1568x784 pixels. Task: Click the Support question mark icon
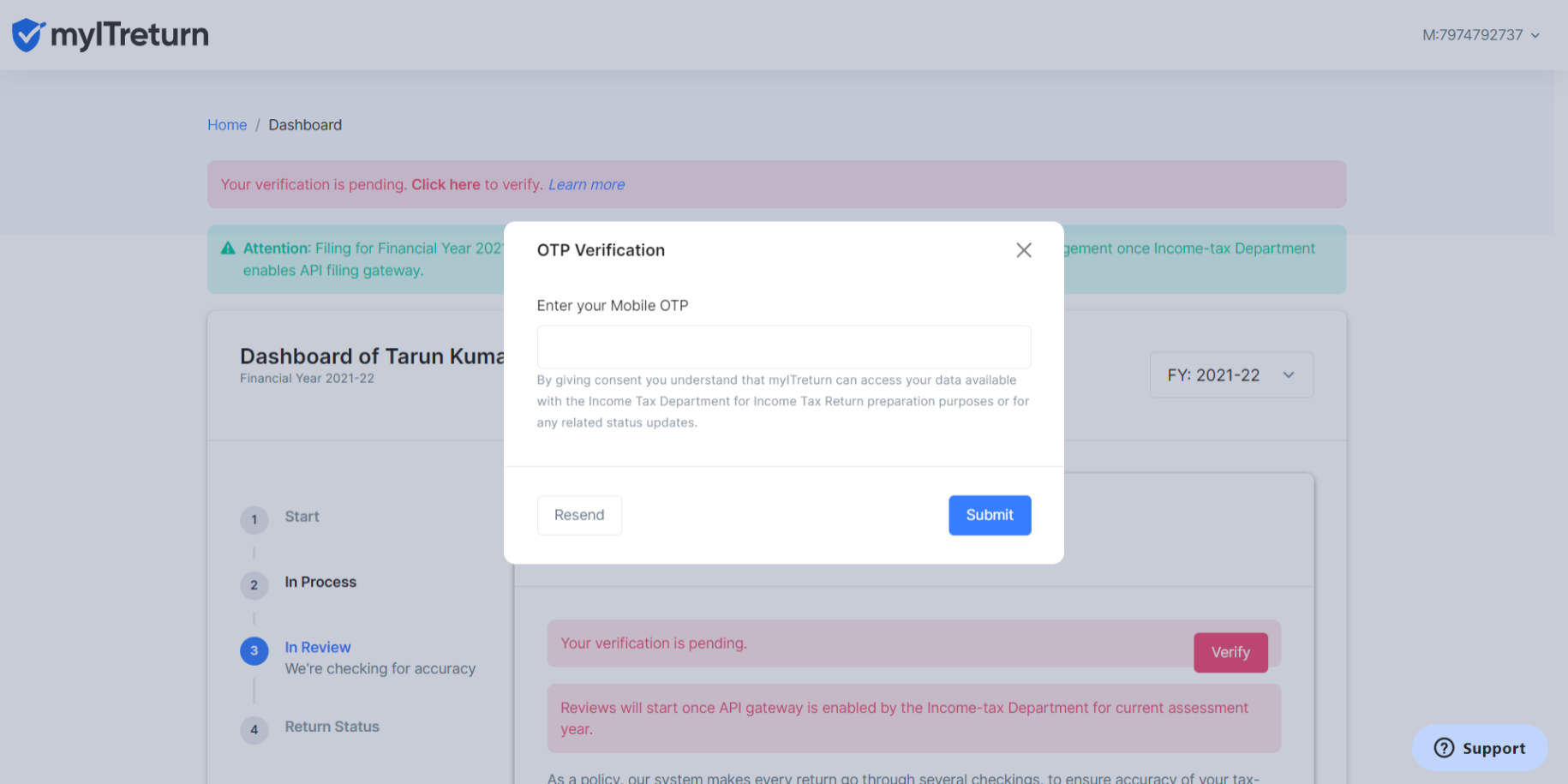tap(1444, 748)
